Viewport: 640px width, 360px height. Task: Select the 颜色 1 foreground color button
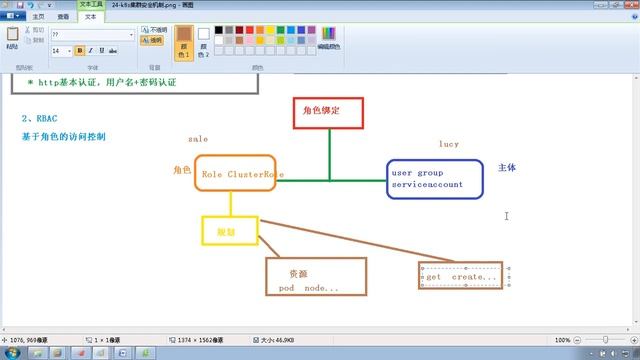coord(184,43)
